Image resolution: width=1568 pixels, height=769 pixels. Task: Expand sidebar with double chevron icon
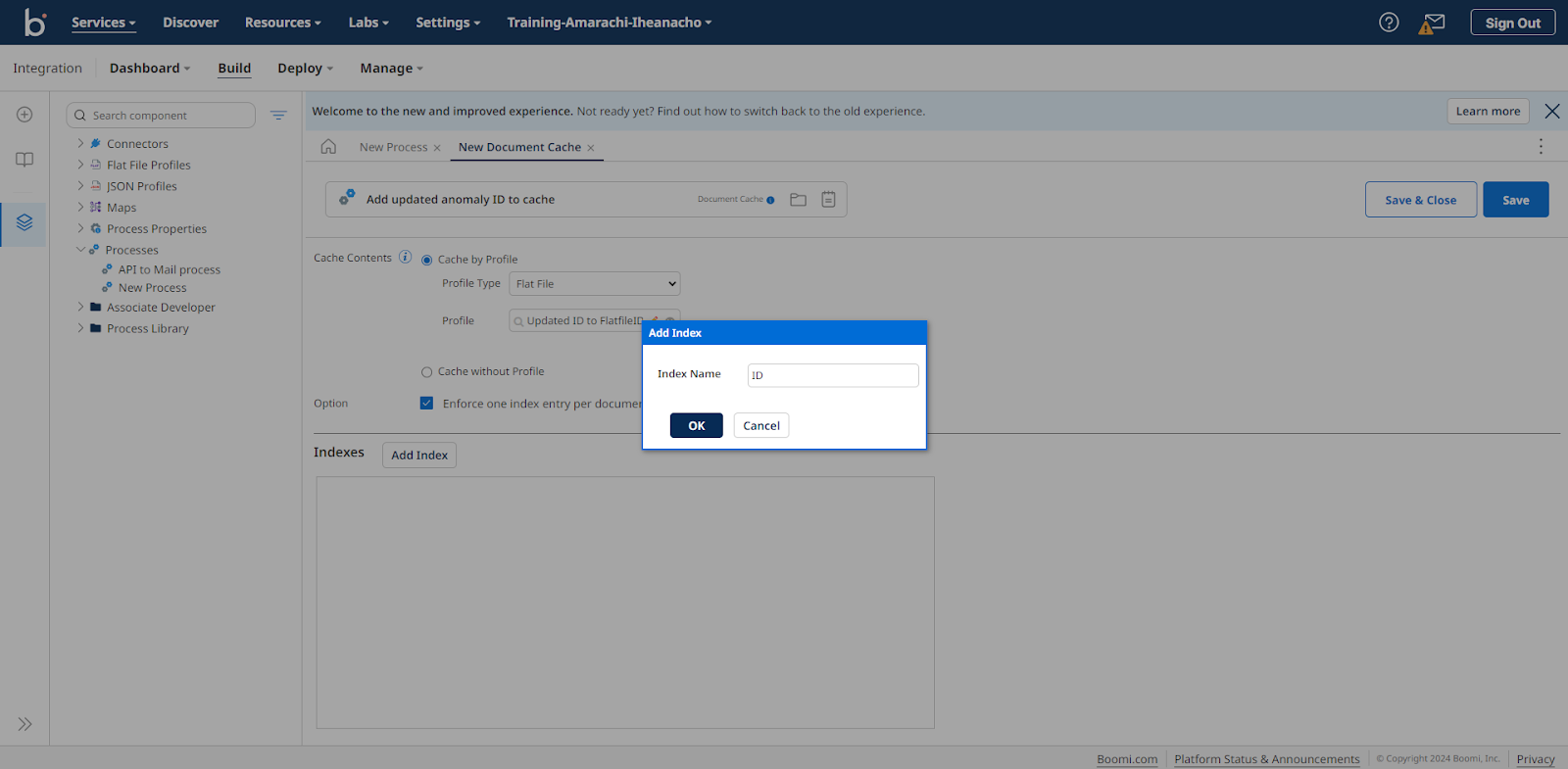[x=24, y=724]
